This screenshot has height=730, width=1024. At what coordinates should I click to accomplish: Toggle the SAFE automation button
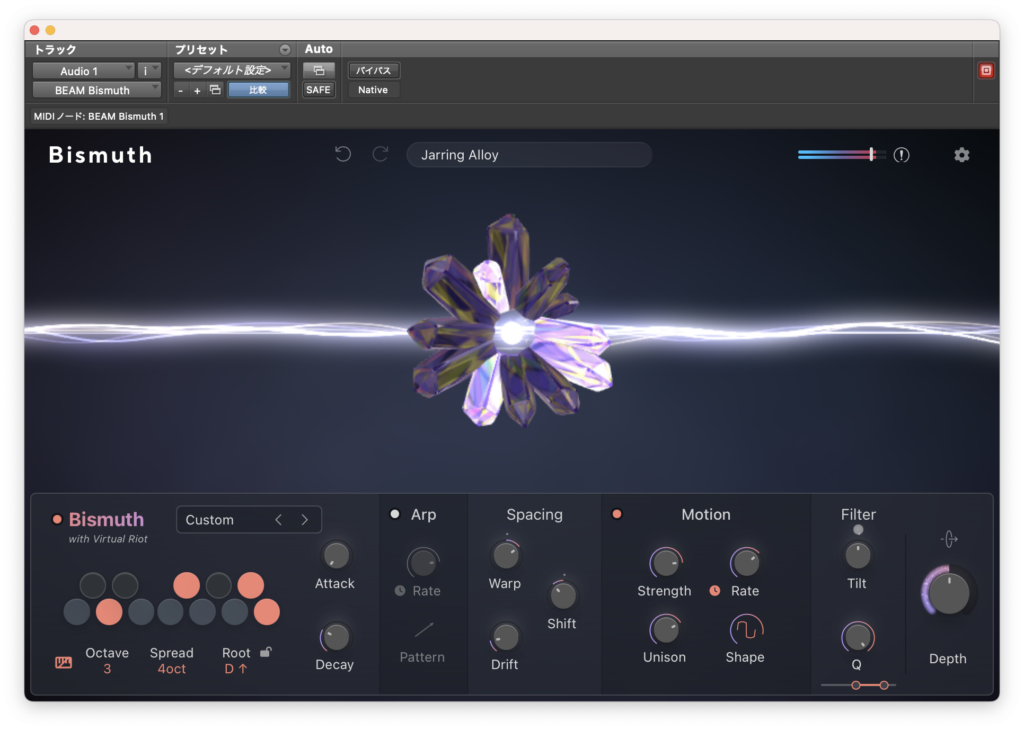click(318, 89)
